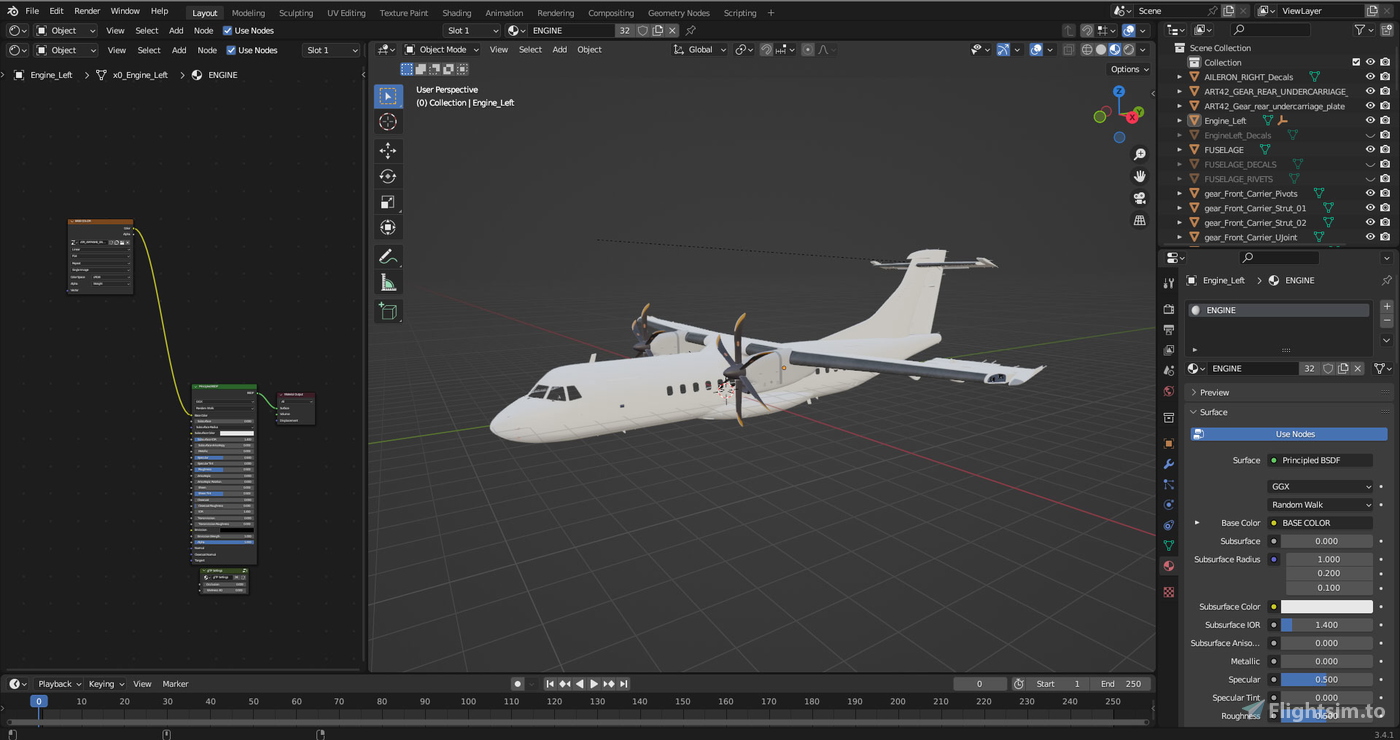Switch to the Shading workspace tab
Screen dimensions: 1400x740
tap(457, 13)
